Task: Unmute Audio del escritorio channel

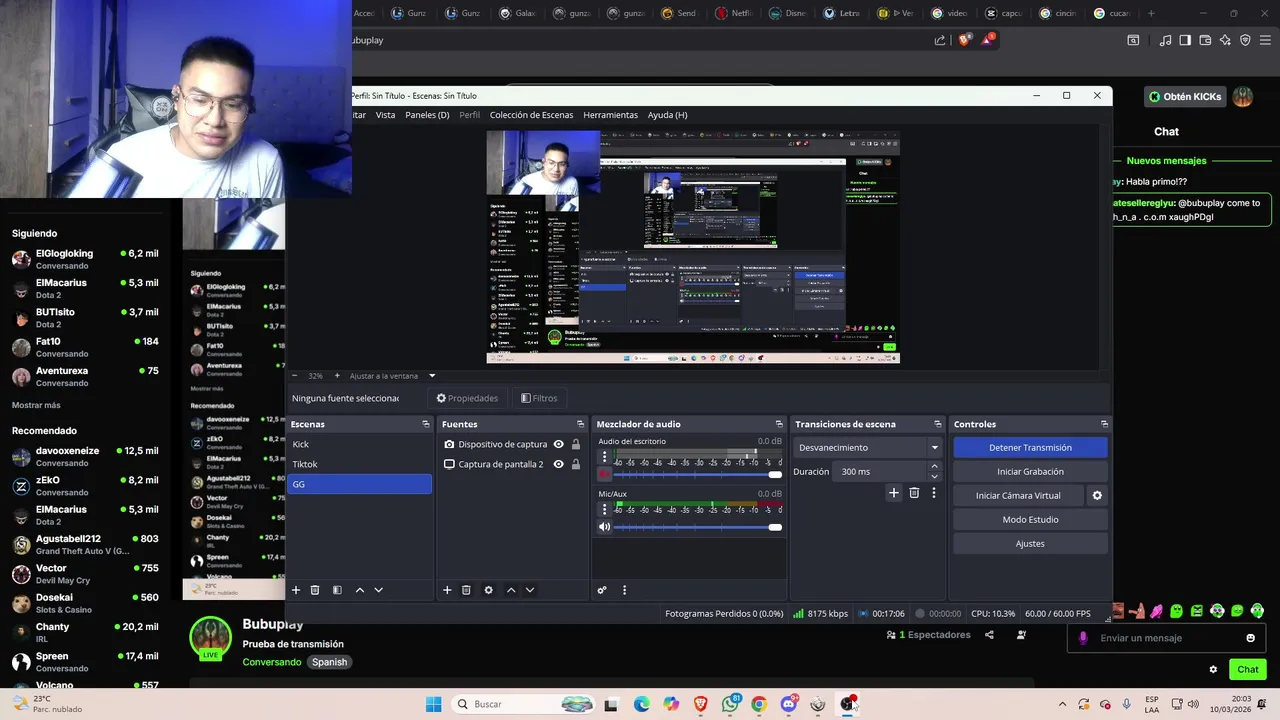Action: pos(604,474)
